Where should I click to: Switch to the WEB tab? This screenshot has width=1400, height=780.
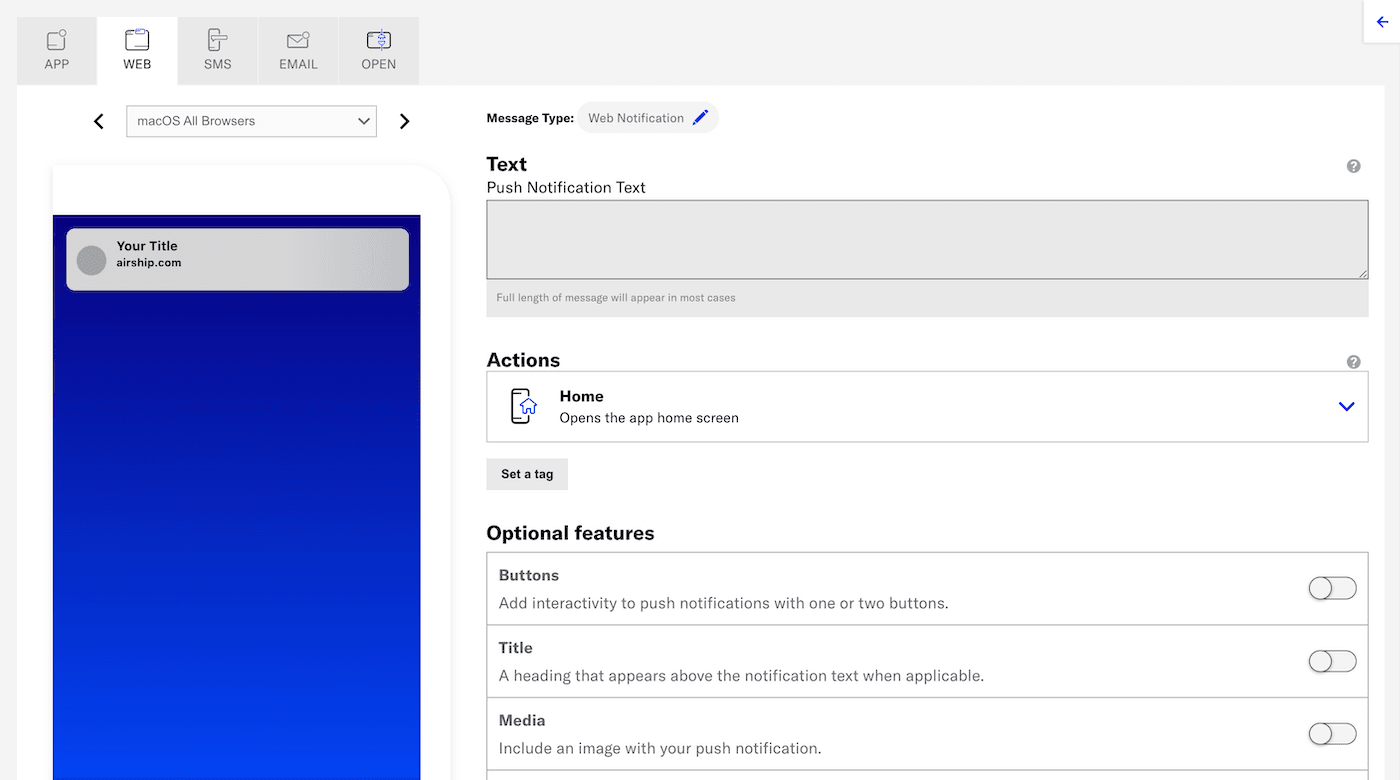[137, 50]
